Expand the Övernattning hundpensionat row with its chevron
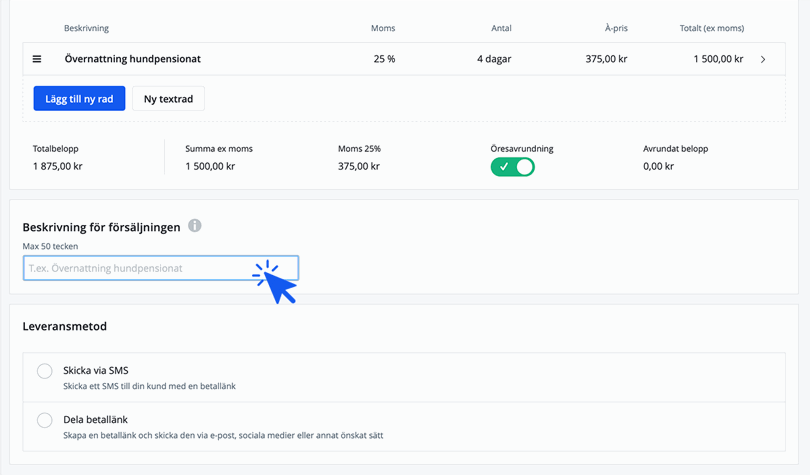Screen dimensions: 810x475 pos(763,59)
